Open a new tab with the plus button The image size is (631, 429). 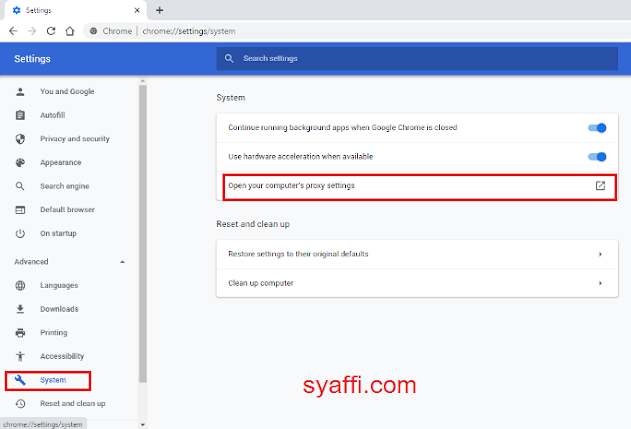click(x=159, y=10)
